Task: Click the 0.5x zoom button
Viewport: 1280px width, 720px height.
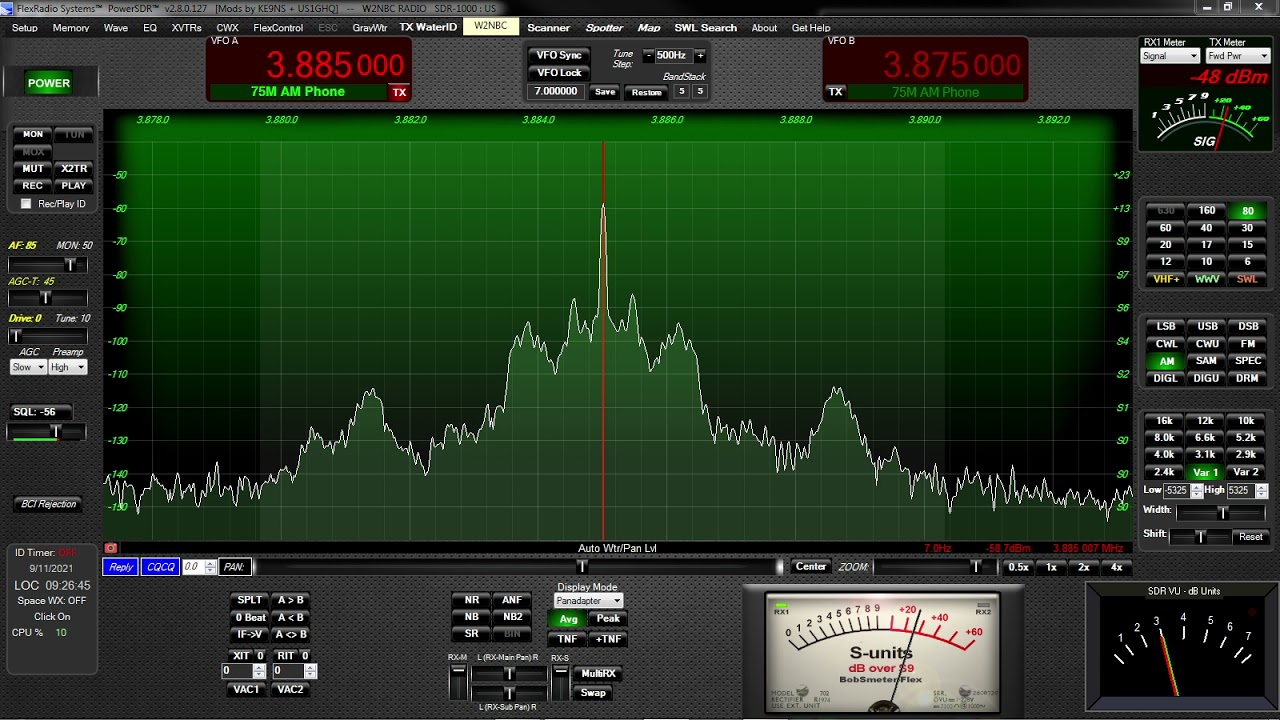Action: point(1018,567)
